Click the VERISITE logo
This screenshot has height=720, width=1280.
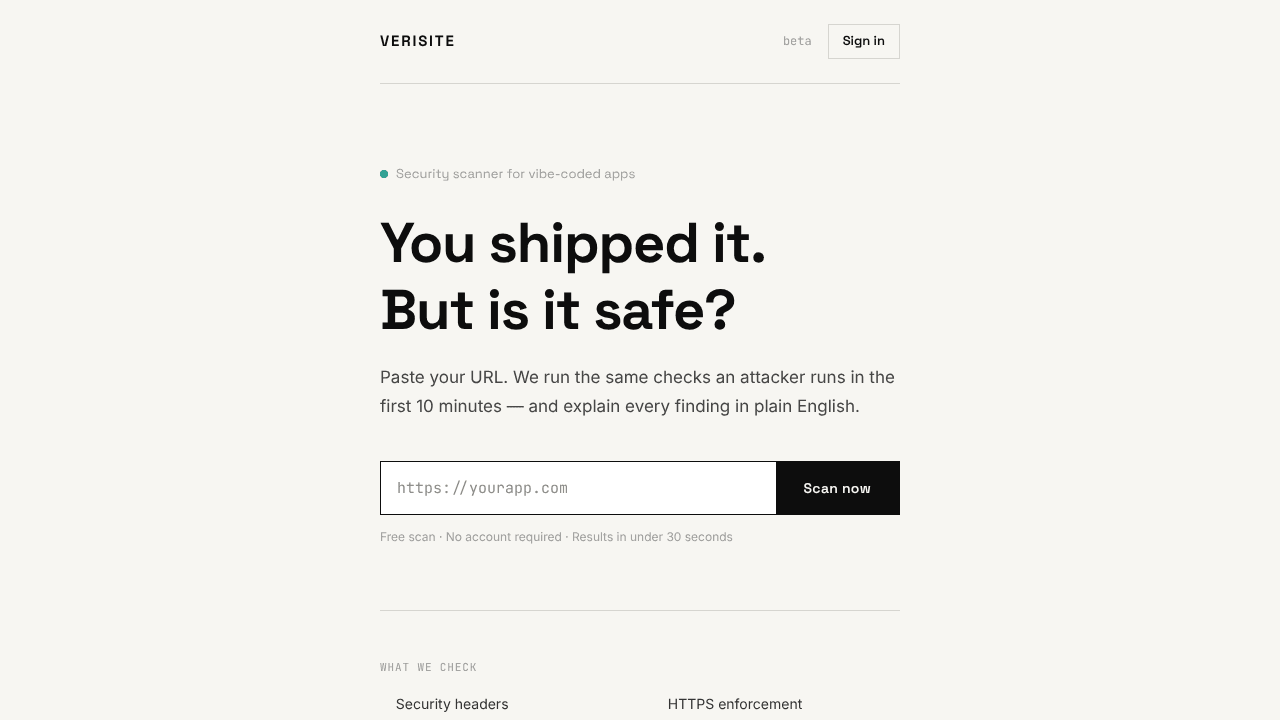coord(417,41)
